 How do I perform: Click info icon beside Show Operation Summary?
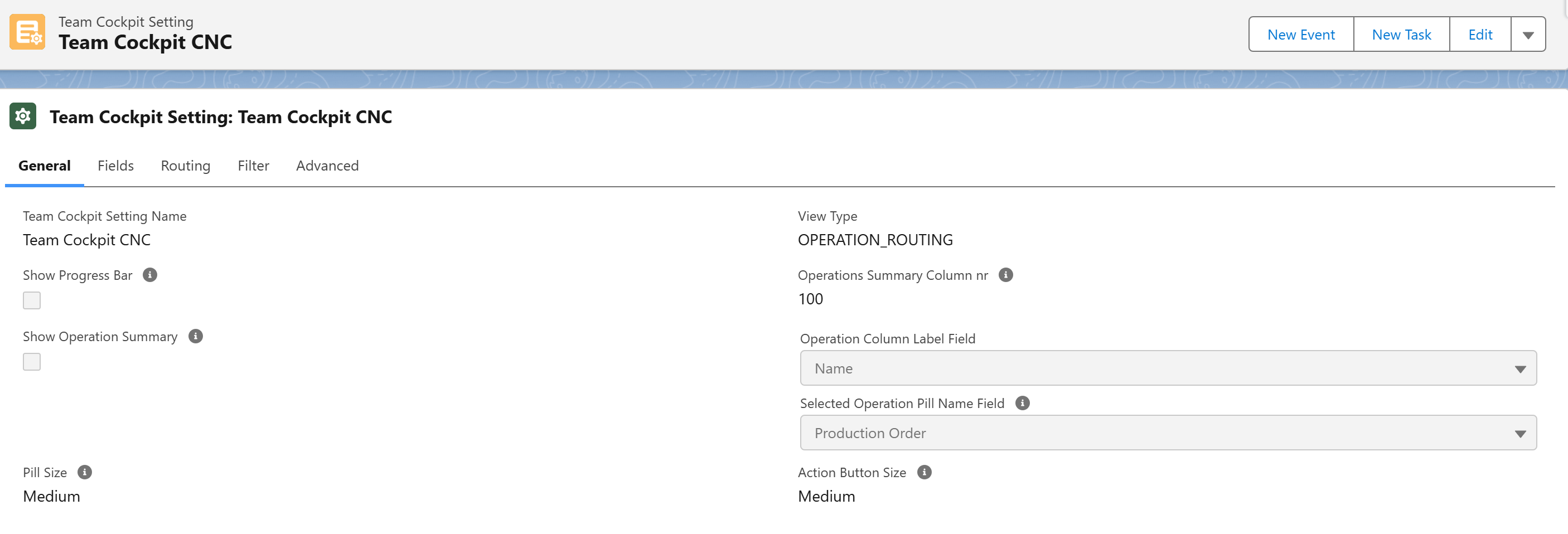point(195,336)
